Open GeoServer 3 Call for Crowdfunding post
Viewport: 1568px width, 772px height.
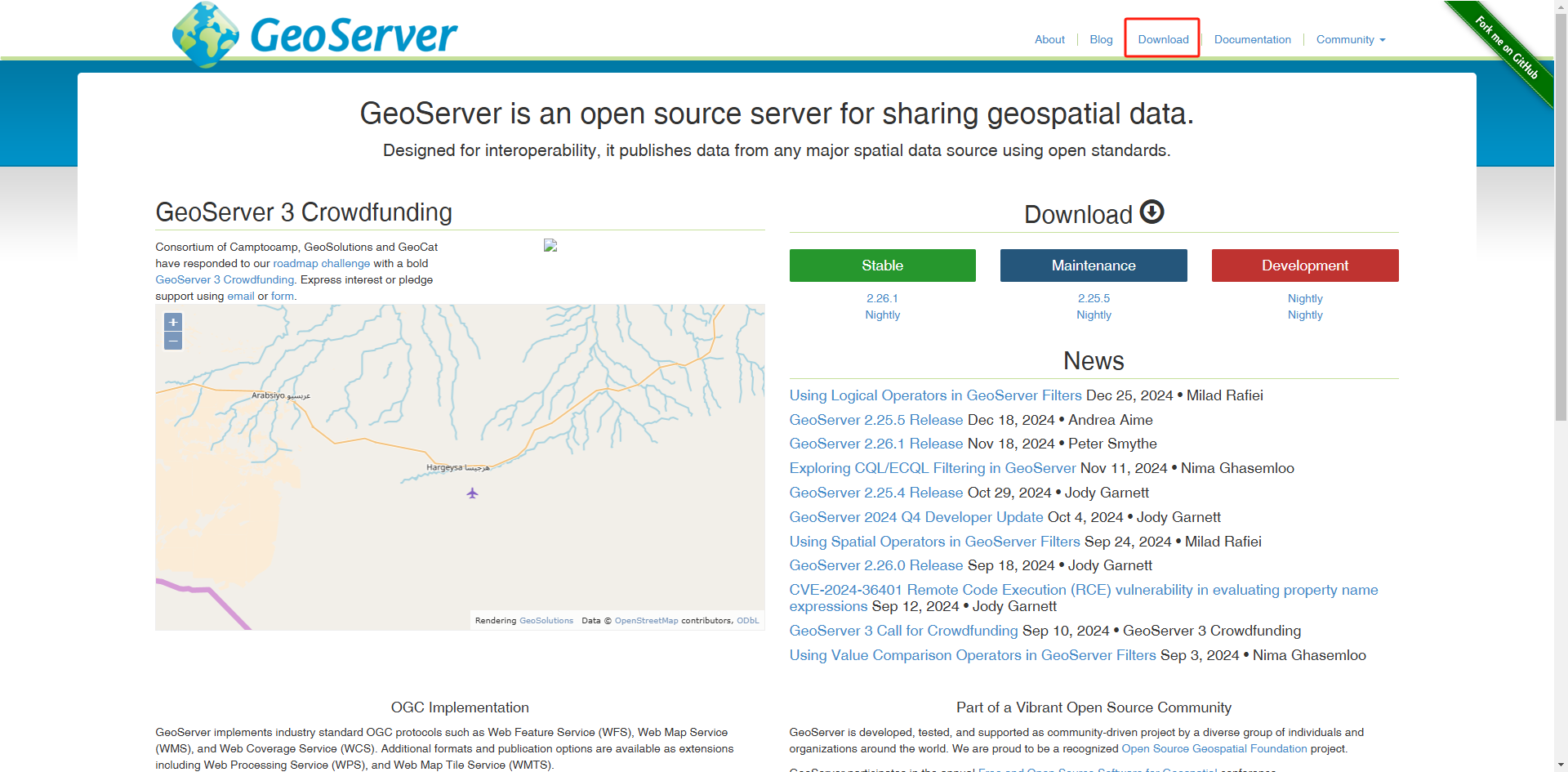tap(903, 631)
